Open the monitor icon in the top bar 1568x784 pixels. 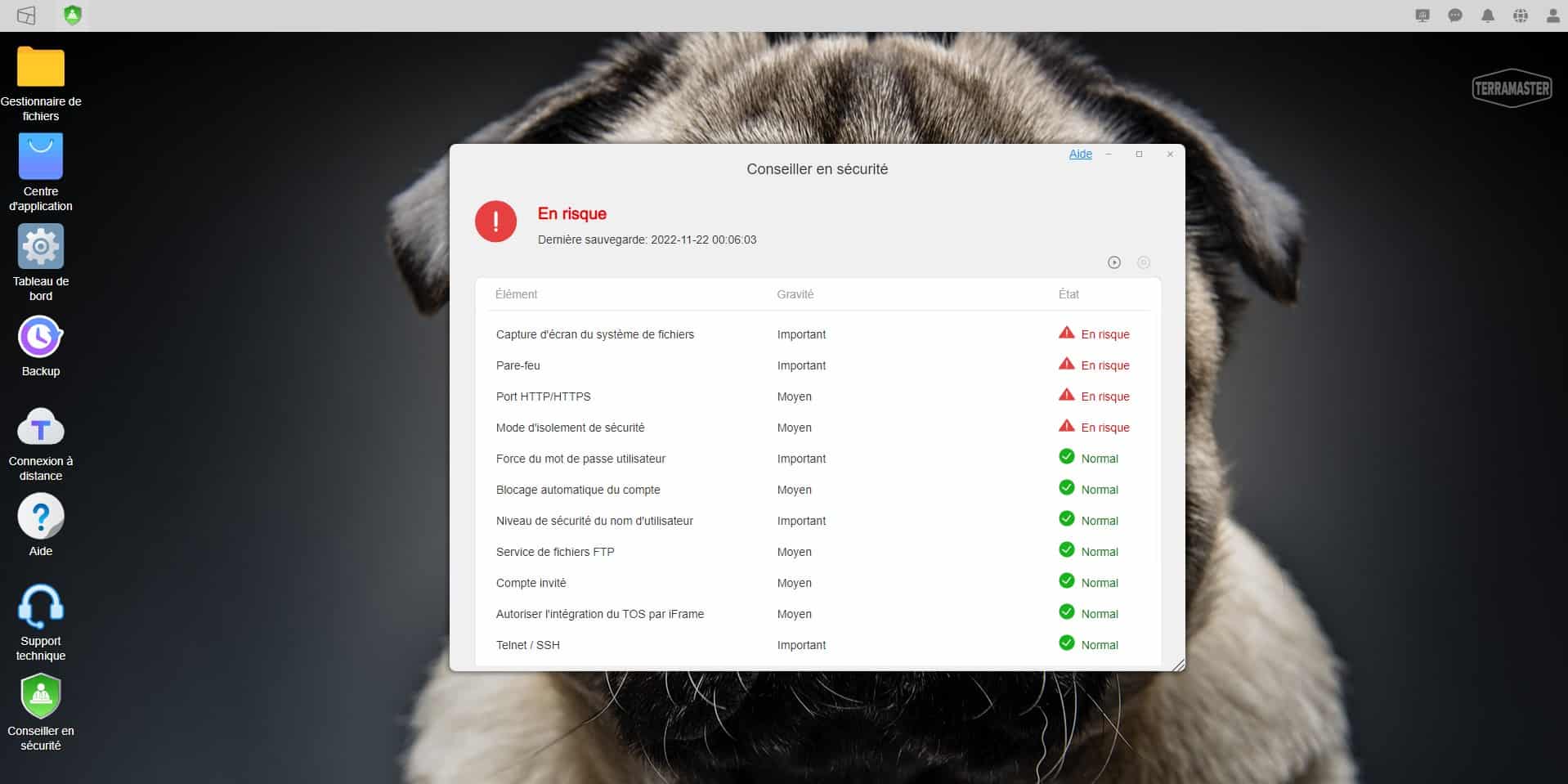1422,16
